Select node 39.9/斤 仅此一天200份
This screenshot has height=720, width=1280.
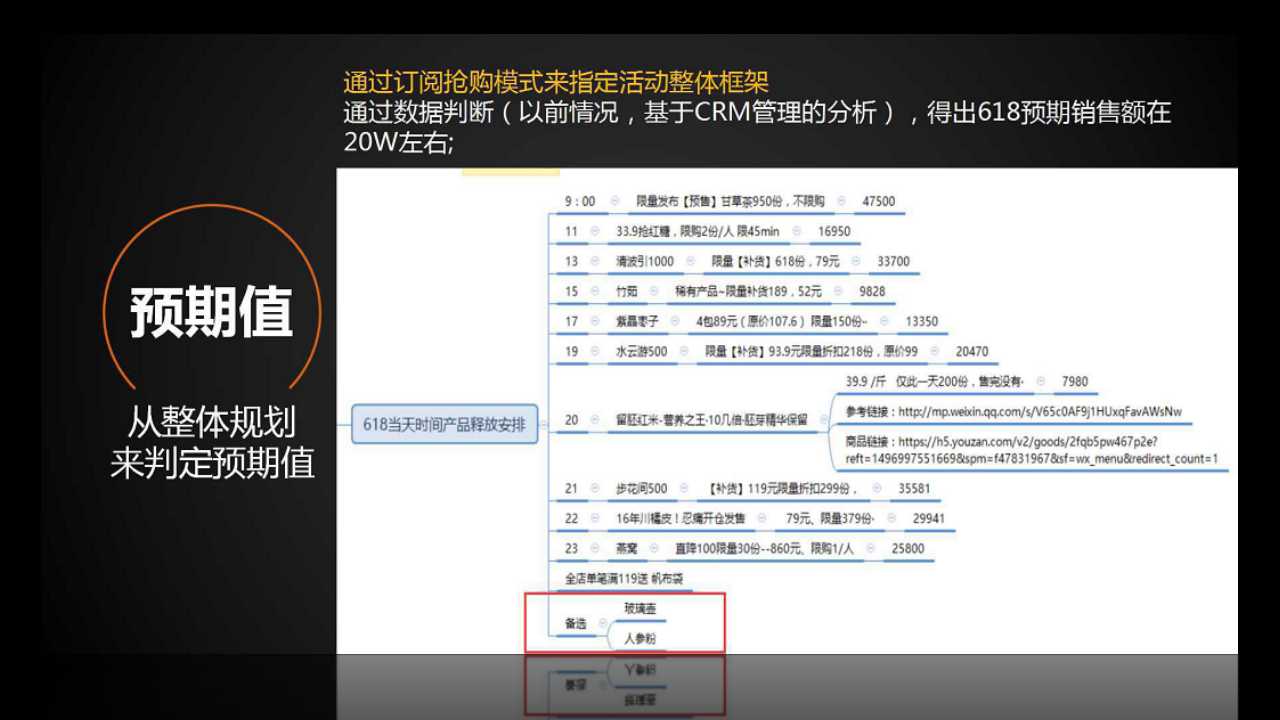935,381
